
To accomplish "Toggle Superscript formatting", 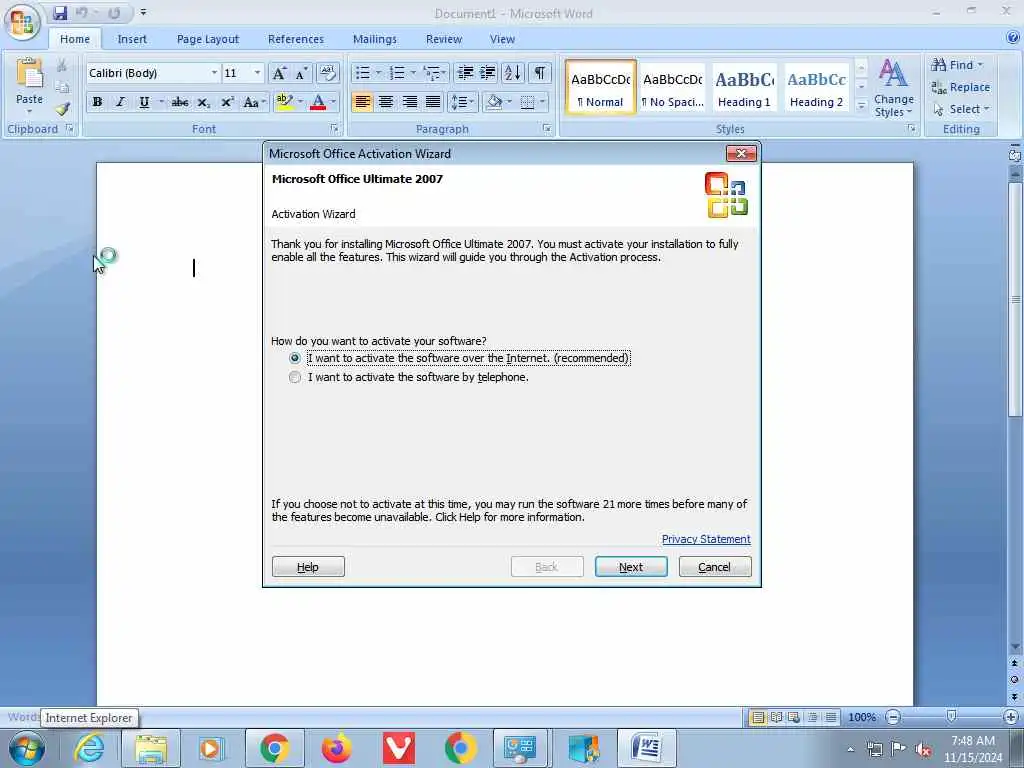I will point(227,102).
